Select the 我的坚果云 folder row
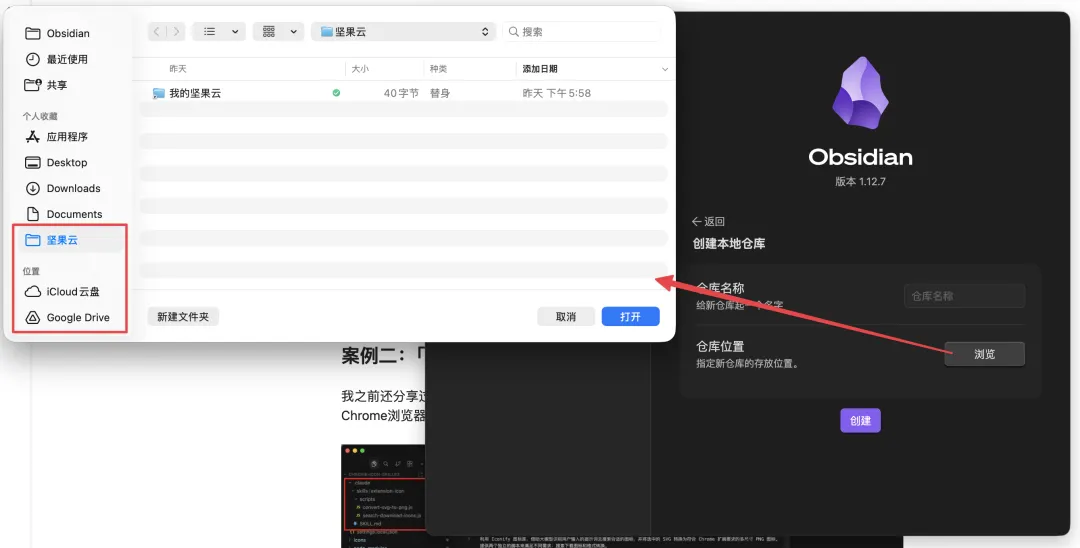This screenshot has height=548, width=1080. click(404, 93)
